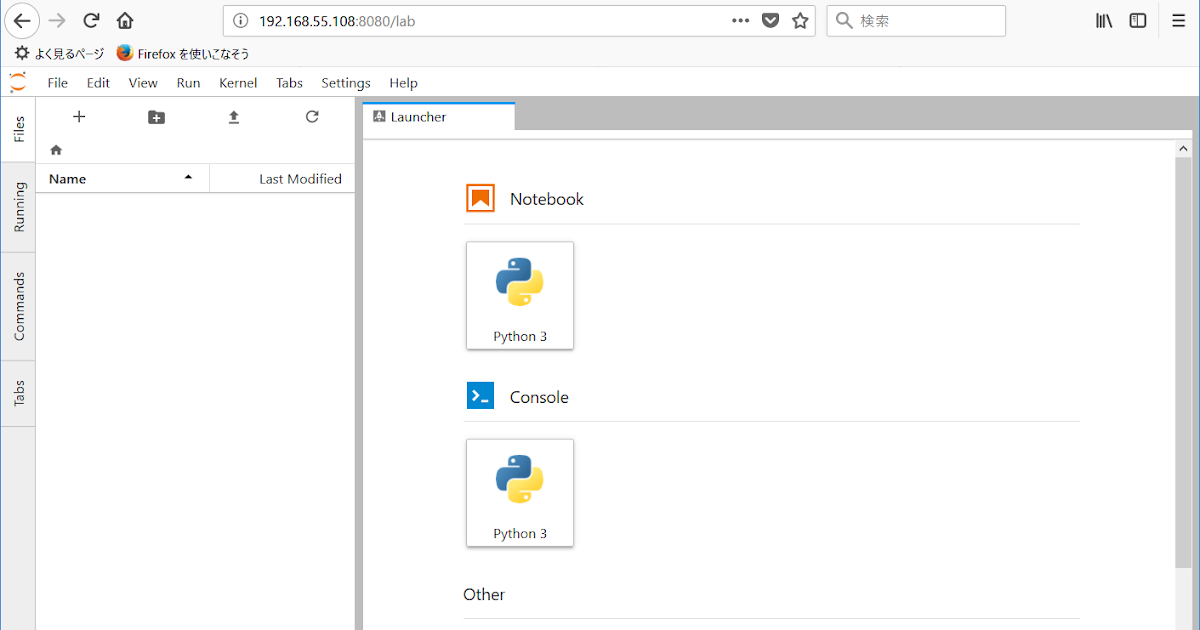This screenshot has width=1200, height=630.
Task: Open the Firefox hamburger menu
Action: (x=1179, y=20)
